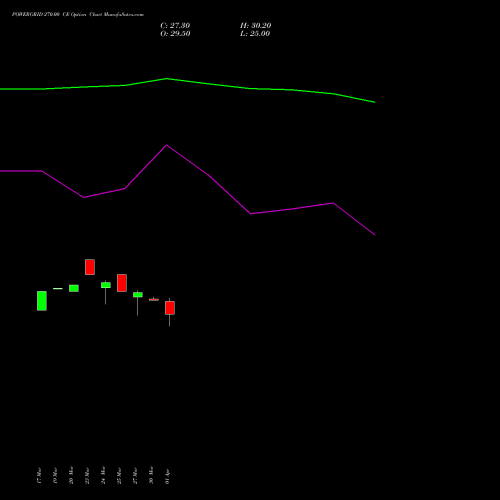Select the open value O: 29.50
Screen dimensions: 500x500
pyautogui.click(x=175, y=34)
